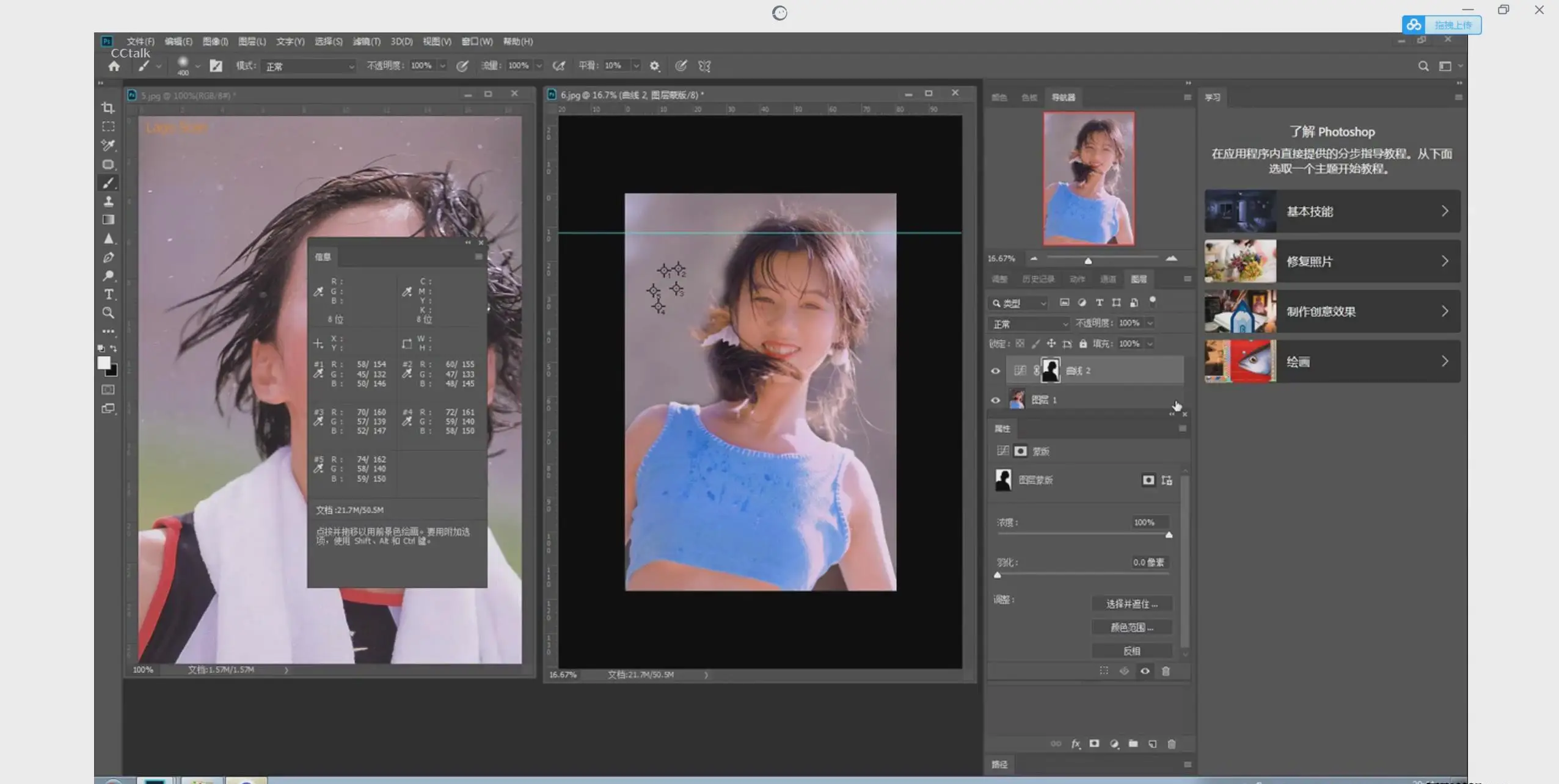The height and width of the screenshot is (784, 1559).
Task: Select the Horizontal Type tool
Action: pyautogui.click(x=108, y=294)
